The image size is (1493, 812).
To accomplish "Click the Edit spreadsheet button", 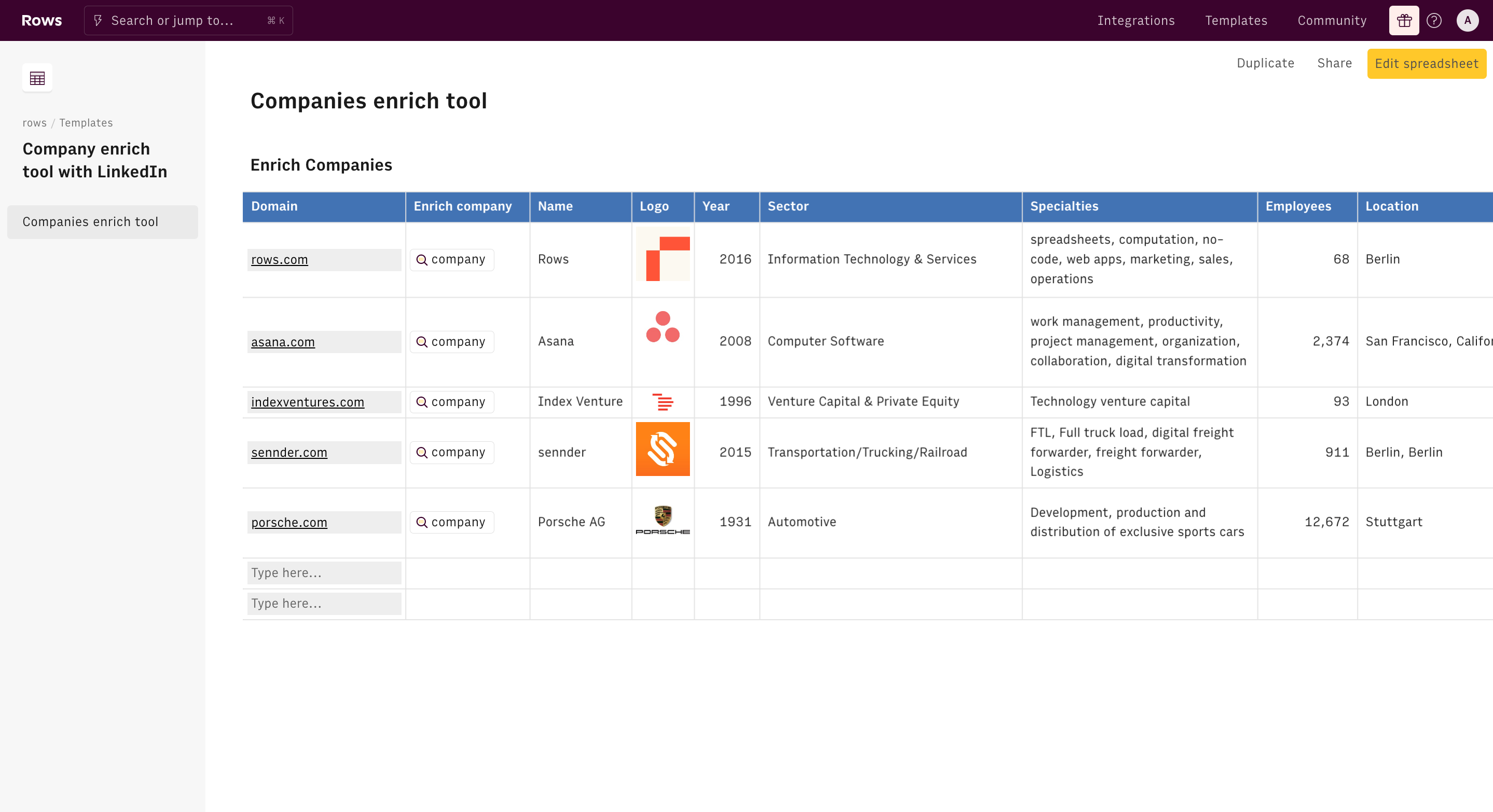I will [1426, 64].
